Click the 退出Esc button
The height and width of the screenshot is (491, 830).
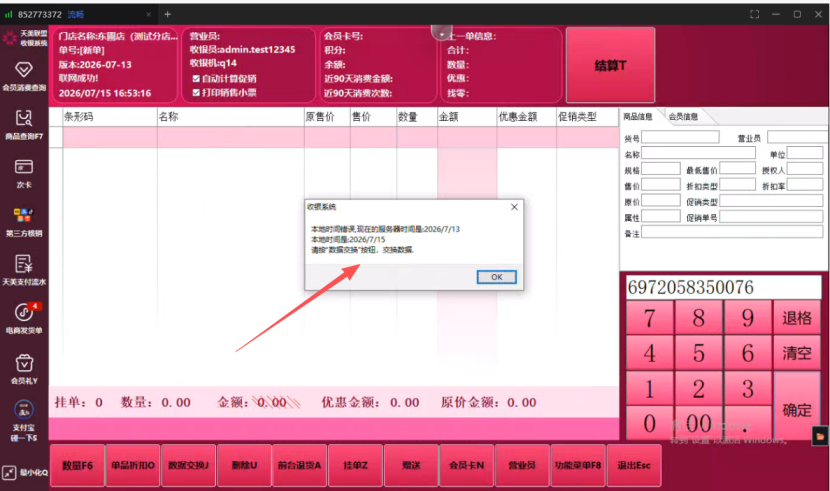tap(634, 465)
